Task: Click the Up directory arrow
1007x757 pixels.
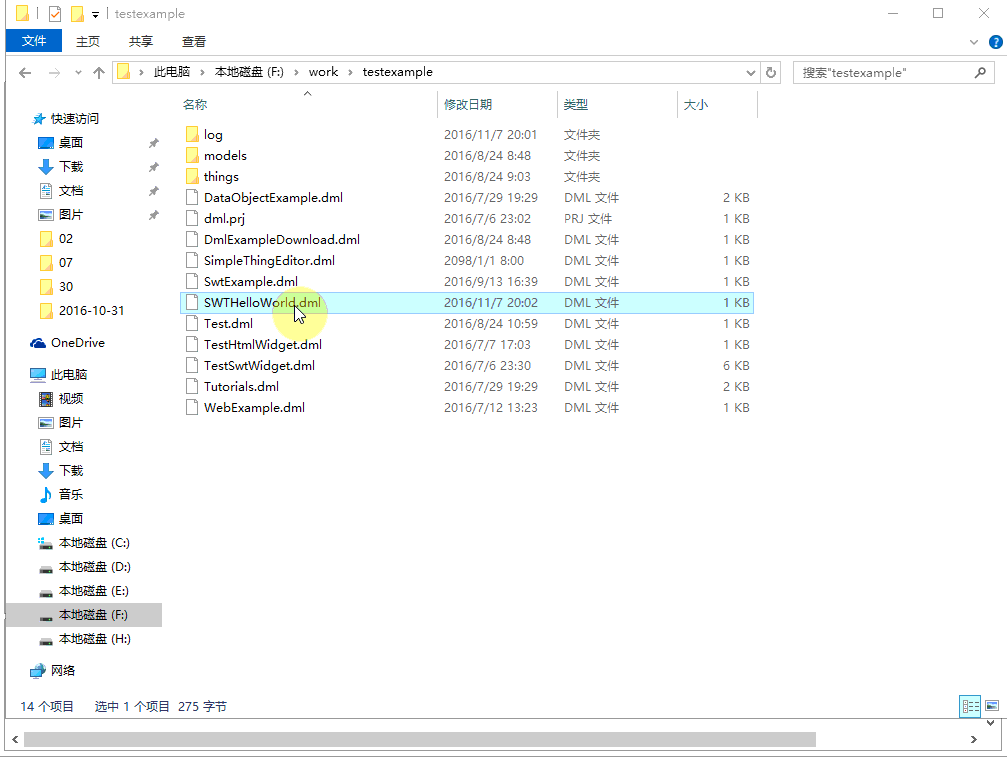Action: [x=98, y=73]
